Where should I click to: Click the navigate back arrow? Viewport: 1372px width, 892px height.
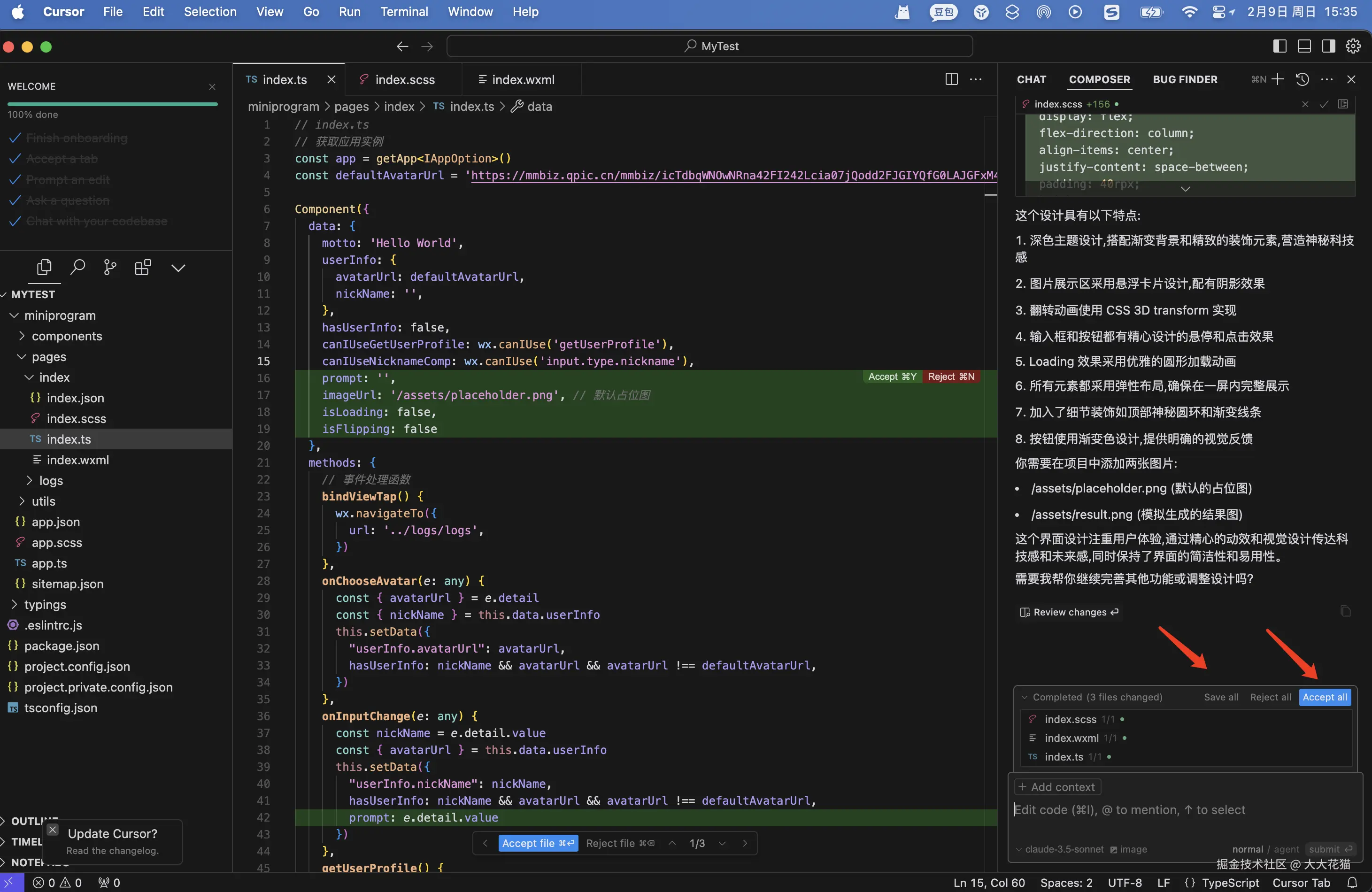402,46
